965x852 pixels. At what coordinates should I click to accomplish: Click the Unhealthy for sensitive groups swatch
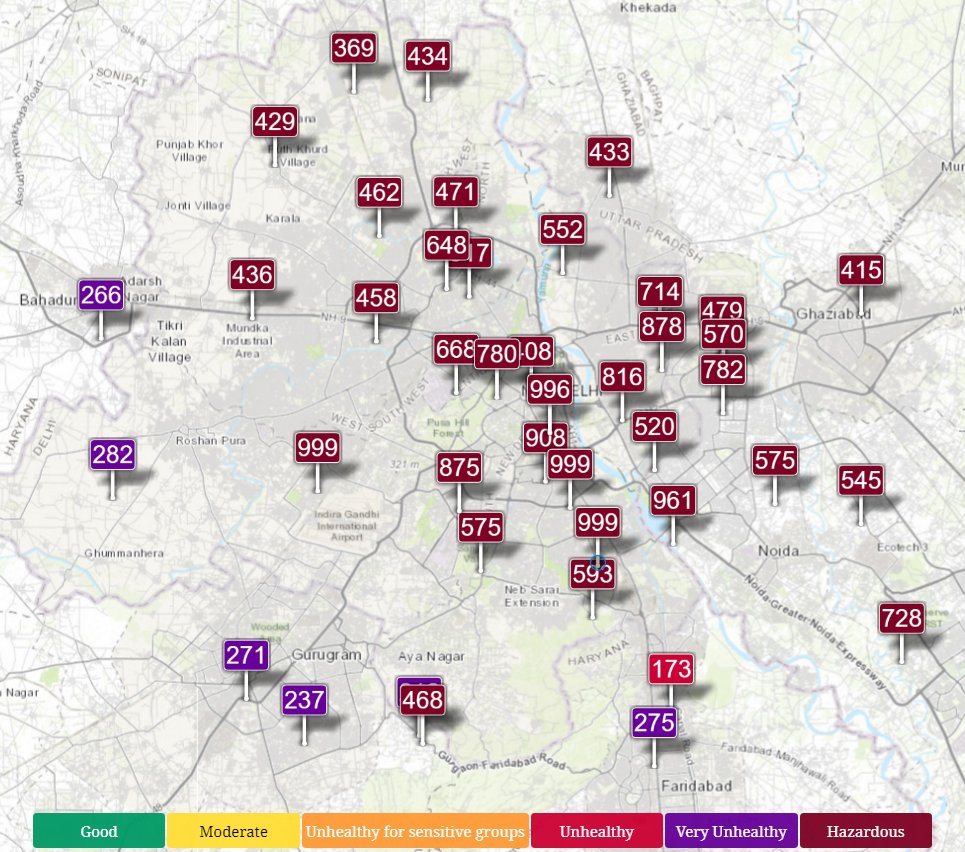[x=415, y=831]
